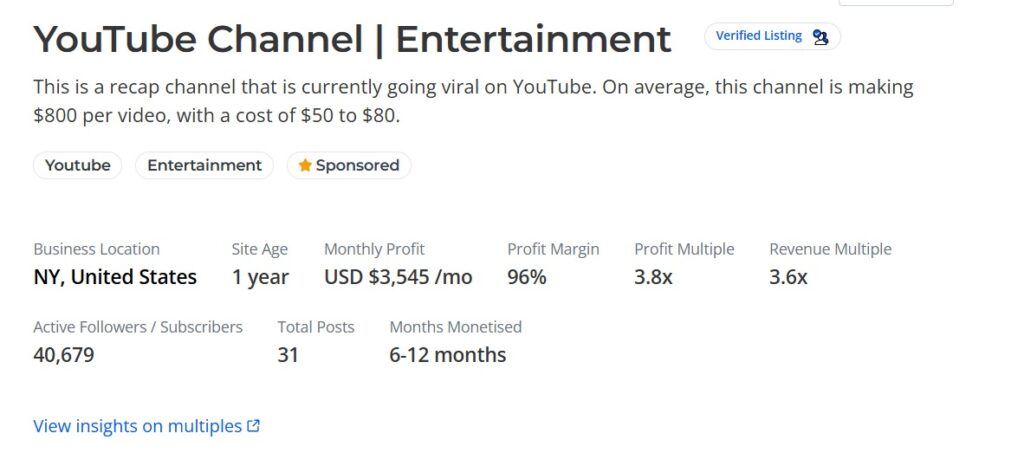The image size is (1024, 472).
Task: Click the Active Followers / Subscribers label
Action: pos(138,327)
